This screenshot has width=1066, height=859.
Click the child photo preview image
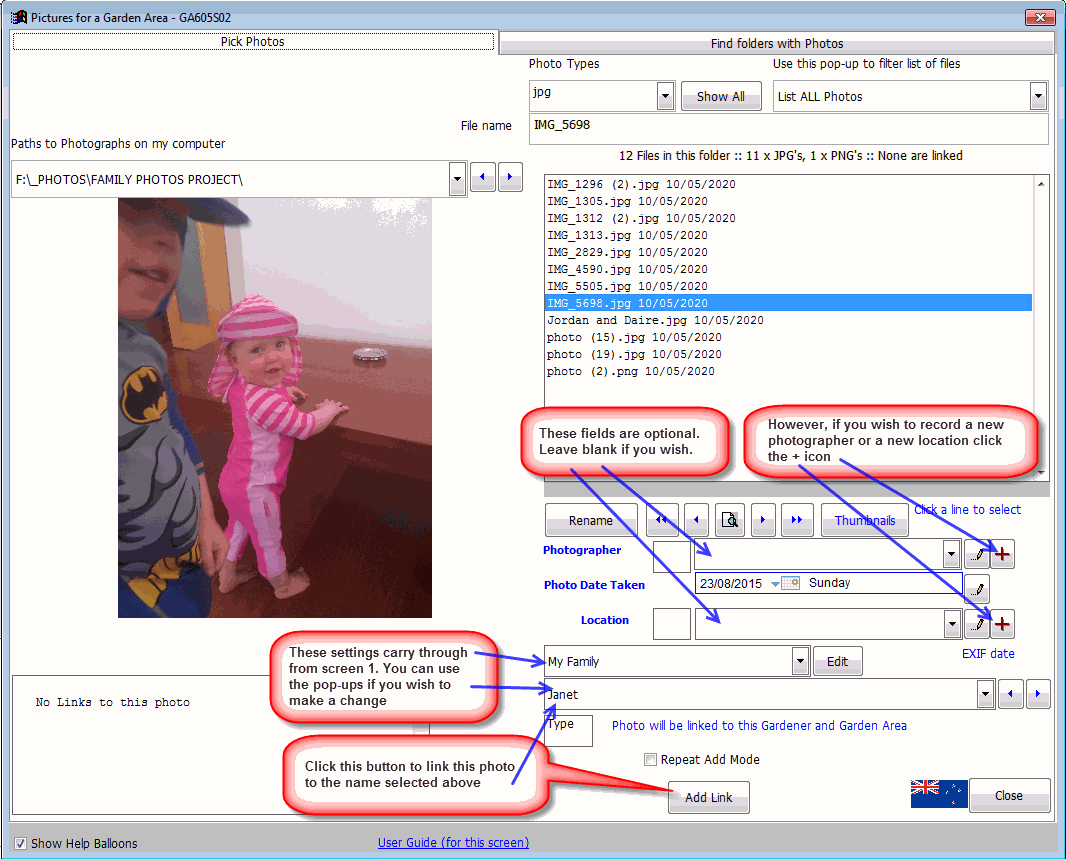point(275,408)
